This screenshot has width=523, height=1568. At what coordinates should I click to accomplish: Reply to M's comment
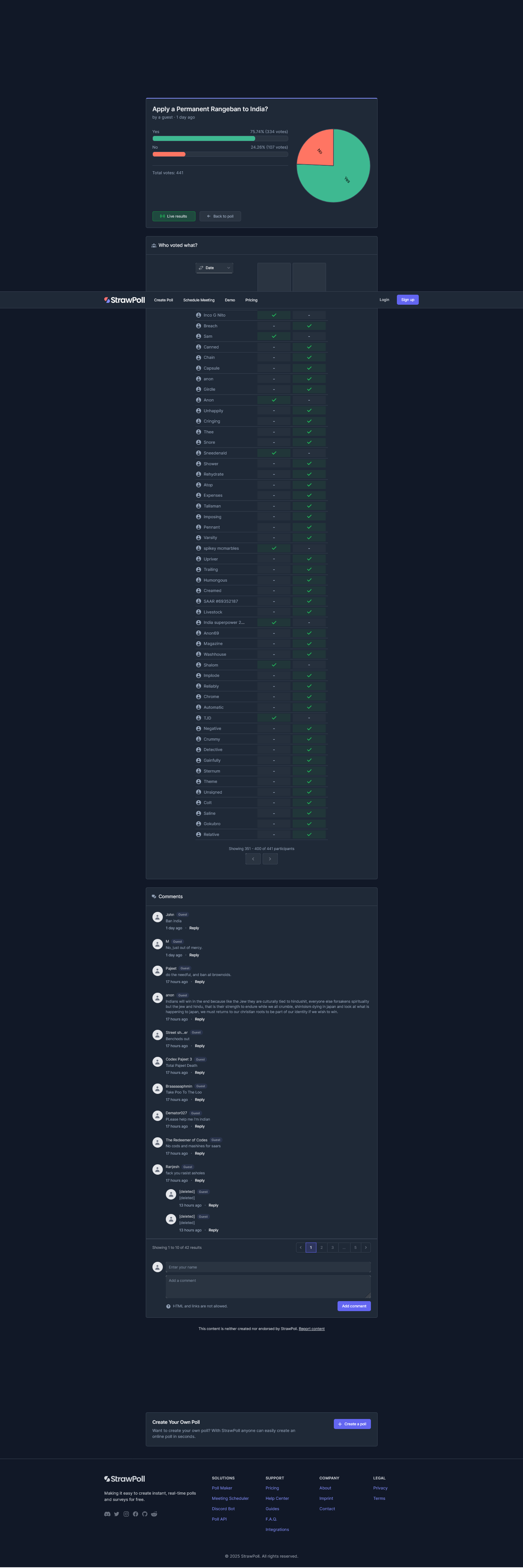tap(194, 955)
